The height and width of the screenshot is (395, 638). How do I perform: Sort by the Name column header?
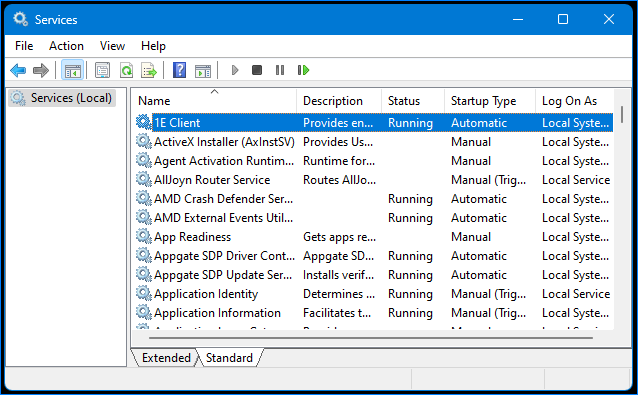pos(214,101)
